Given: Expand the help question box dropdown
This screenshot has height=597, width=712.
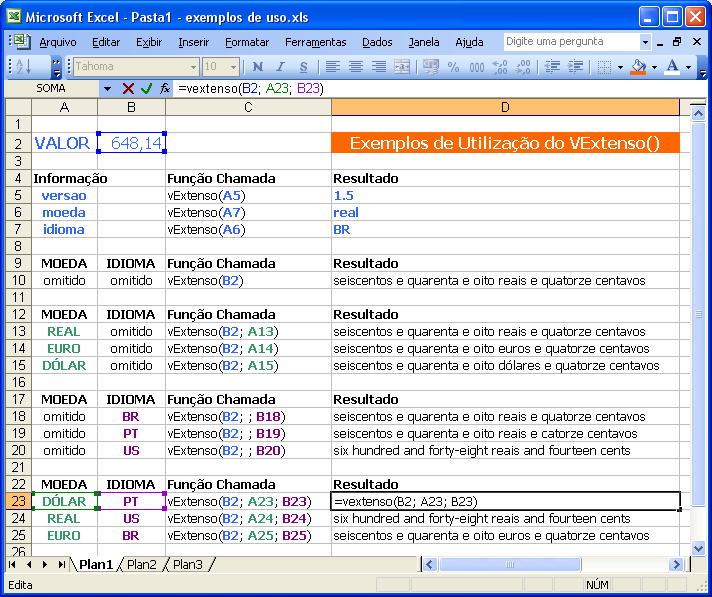Looking at the screenshot, I should click(x=645, y=42).
